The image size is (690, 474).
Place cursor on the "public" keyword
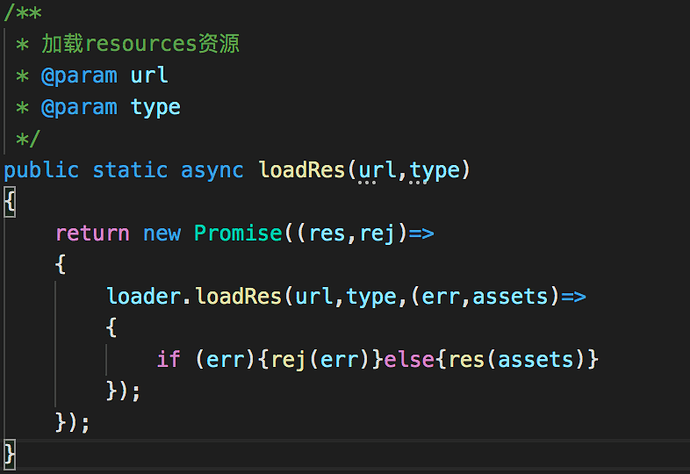coord(41,170)
